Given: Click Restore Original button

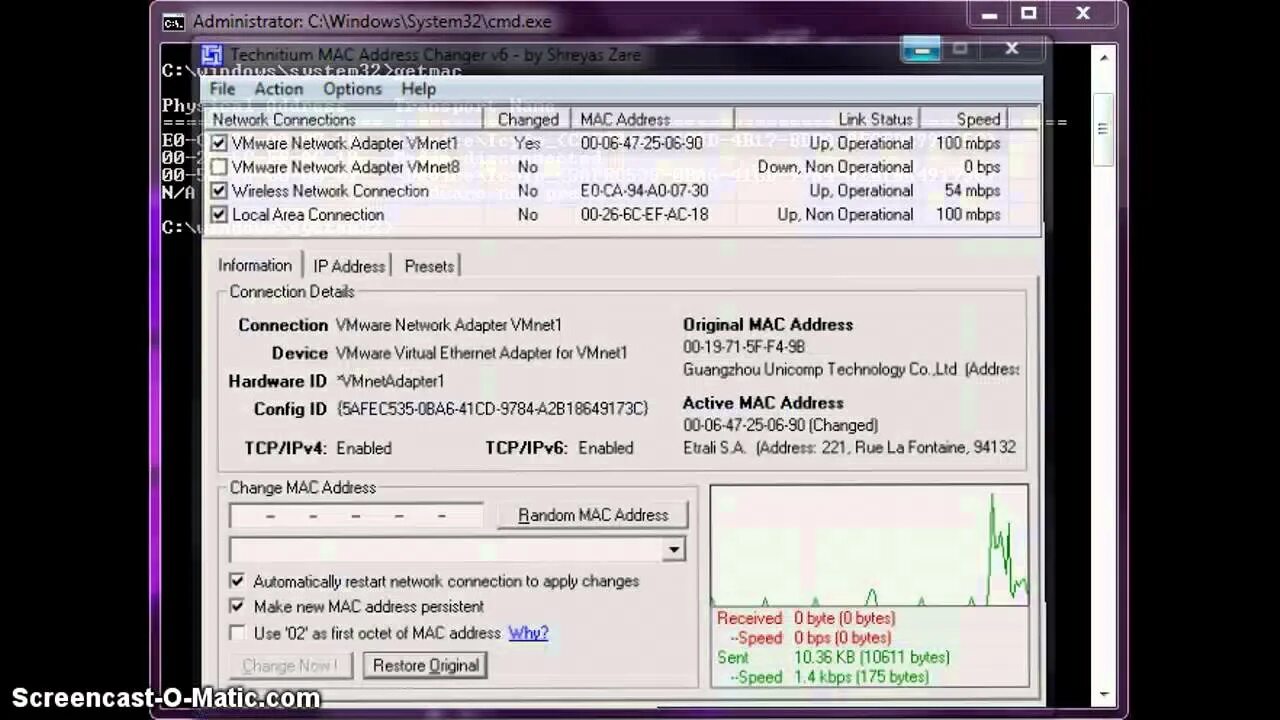Looking at the screenshot, I should point(426,665).
